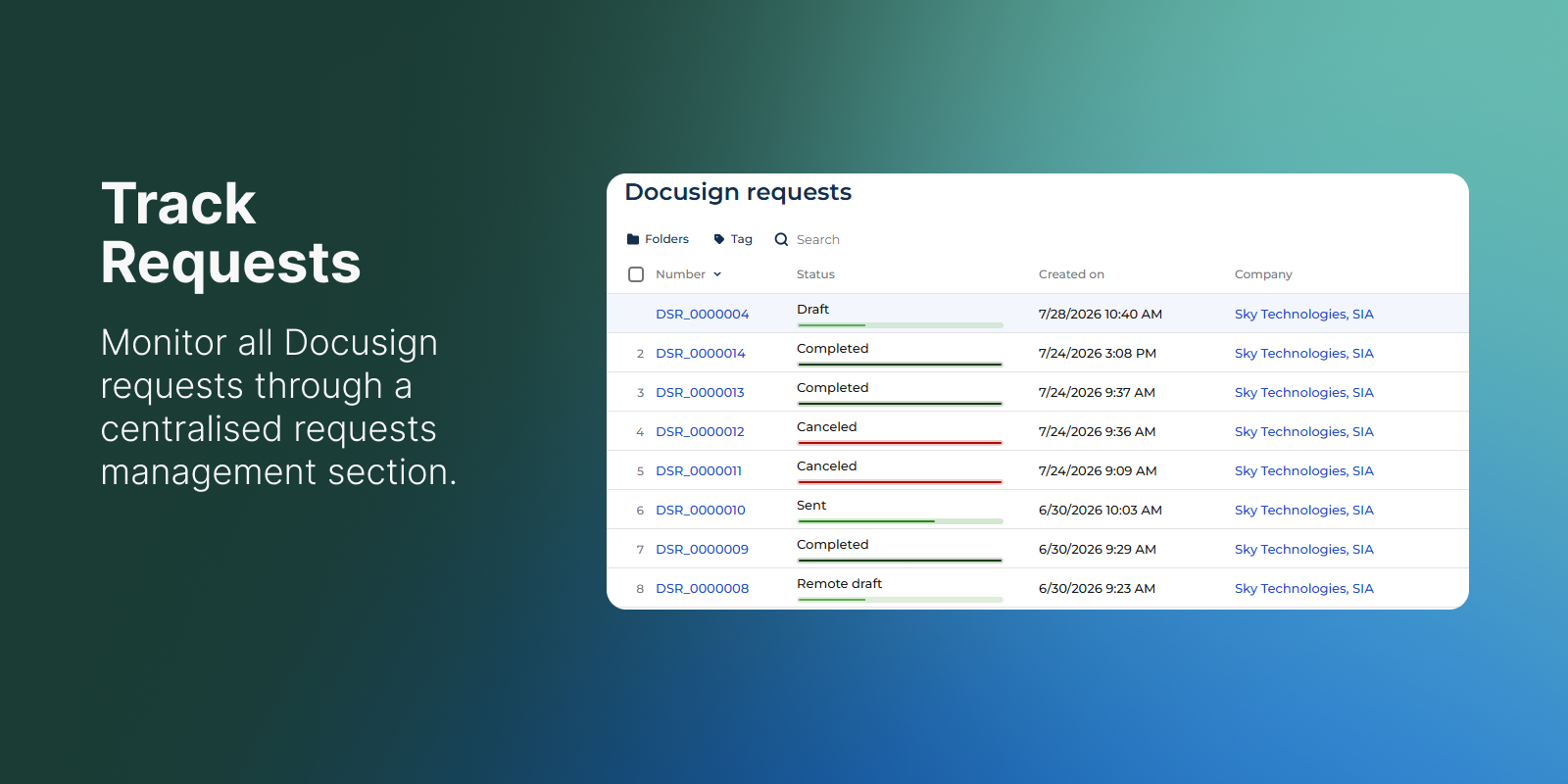Screen dimensions: 1568x784
Task: Open company link in DSR_0000008 row
Action: (x=1304, y=589)
